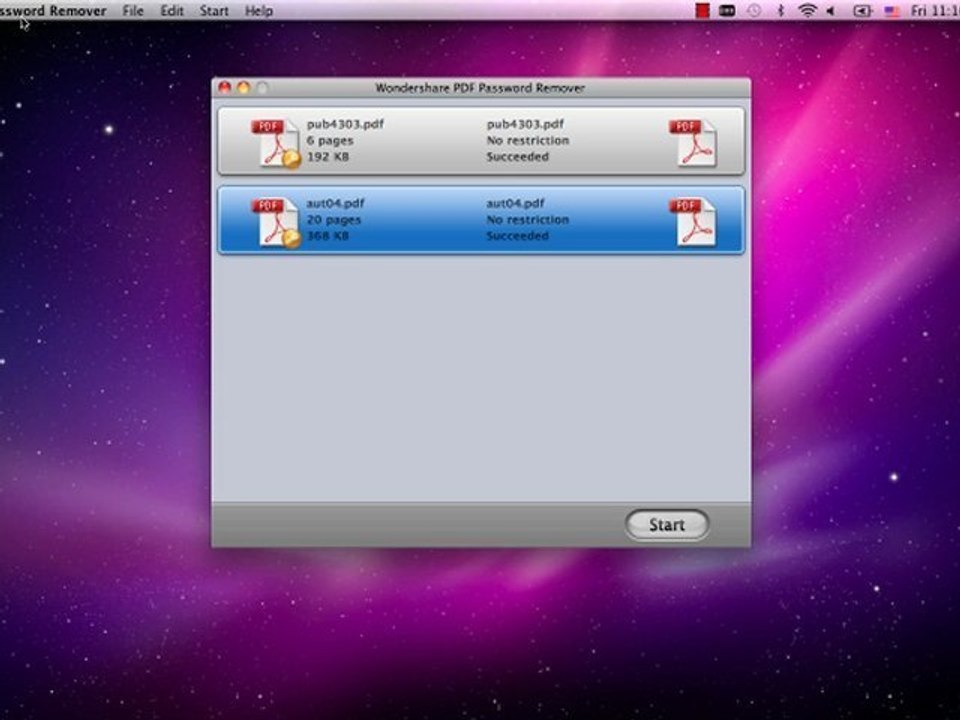Viewport: 960px width, 720px height.
Task: Minimize the PDF Password Remover window
Action: tap(244, 88)
